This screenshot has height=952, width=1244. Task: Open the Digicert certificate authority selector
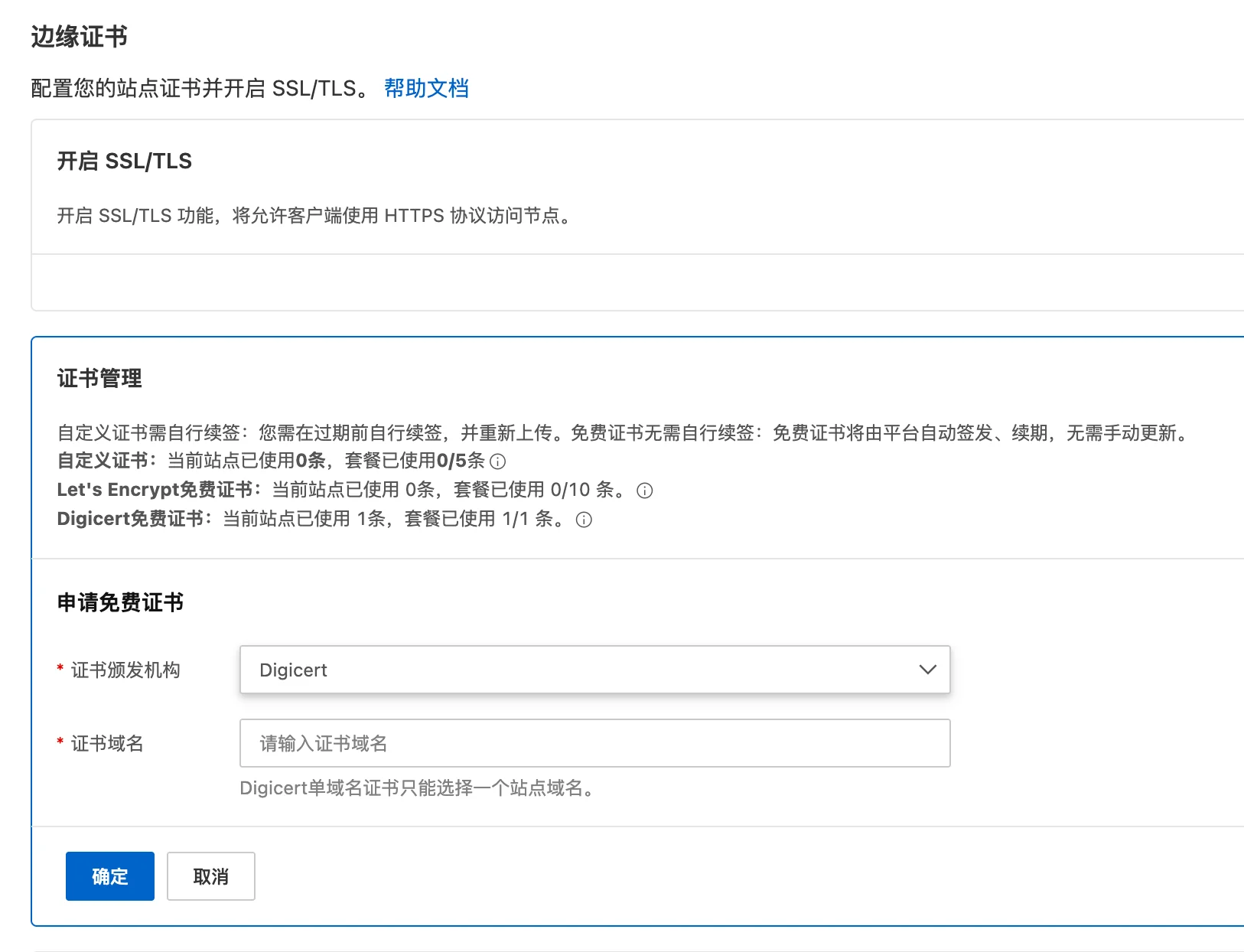pyautogui.click(x=581, y=670)
